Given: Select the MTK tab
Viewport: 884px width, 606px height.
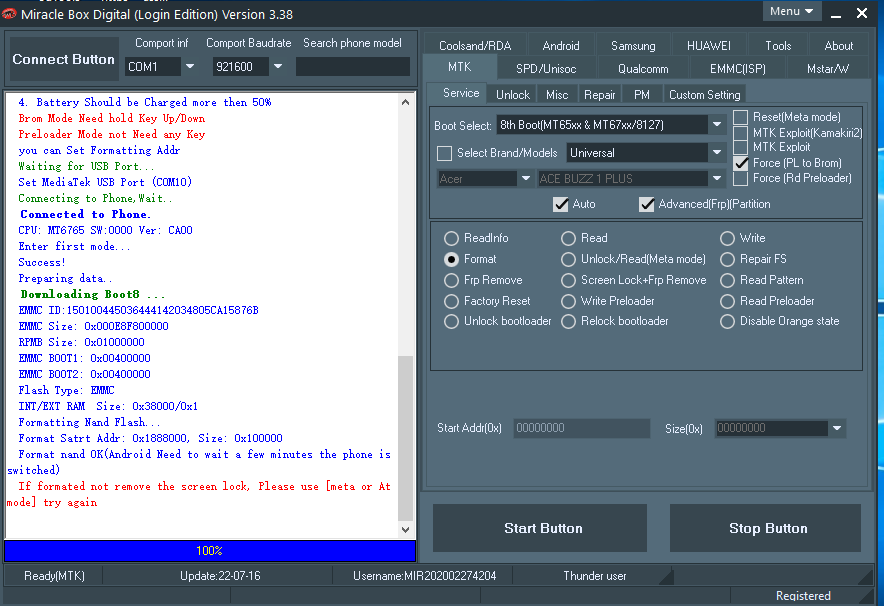Looking at the screenshot, I should tap(459, 67).
